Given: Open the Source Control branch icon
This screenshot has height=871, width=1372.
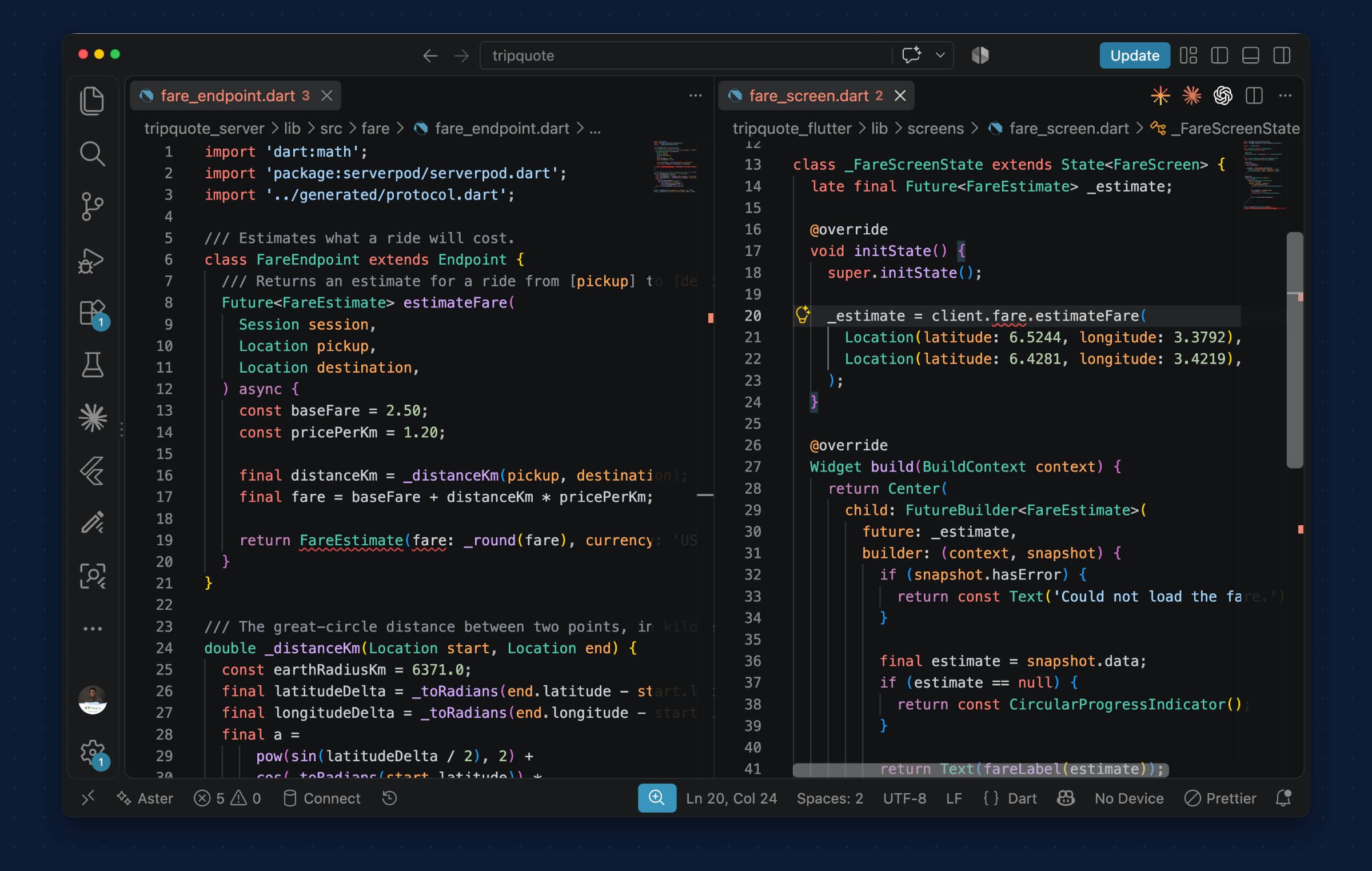Looking at the screenshot, I should (92, 206).
